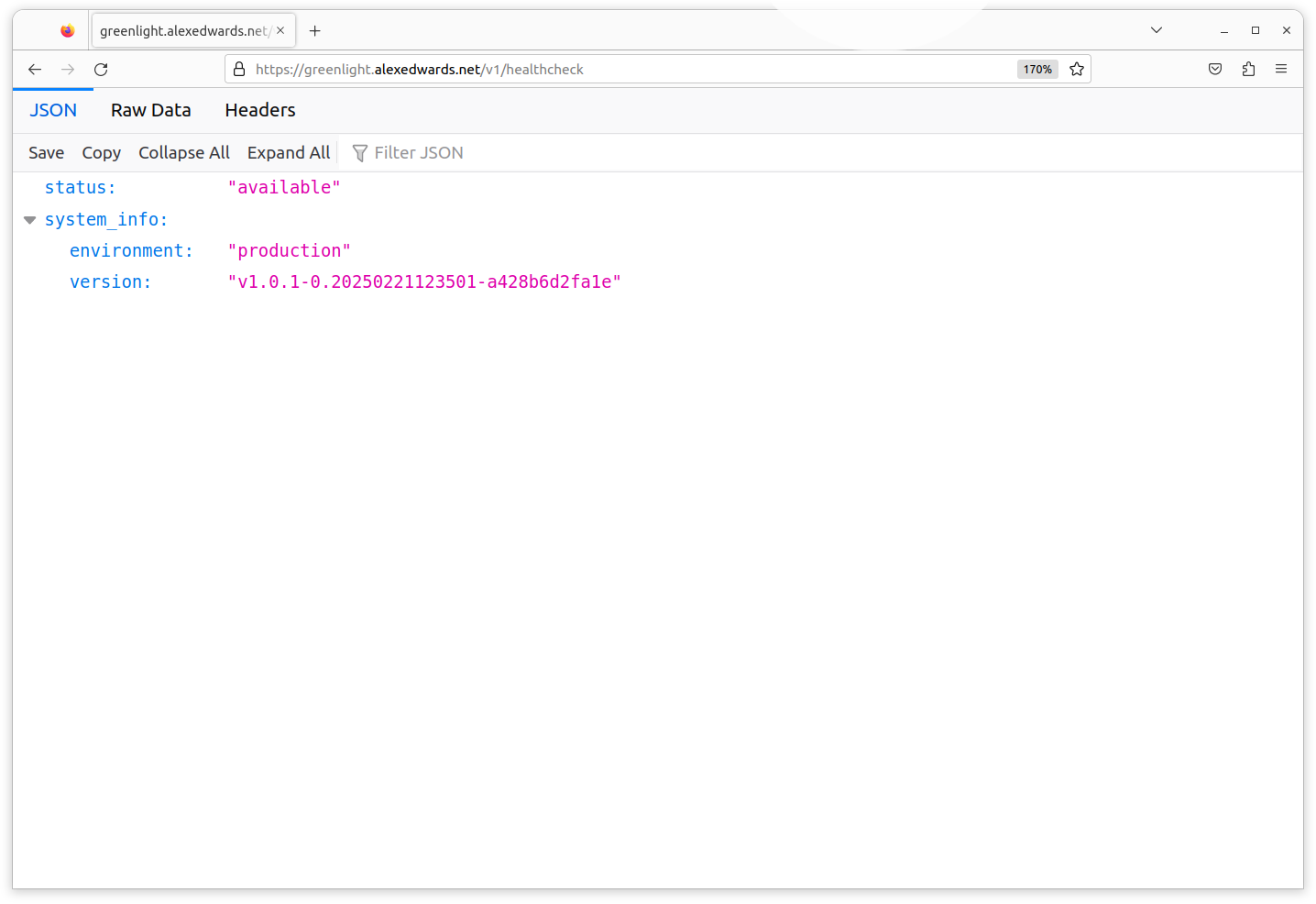The height and width of the screenshot is (904, 1316).
Task: Open the Save to Pocket icon
Action: coord(1215,70)
